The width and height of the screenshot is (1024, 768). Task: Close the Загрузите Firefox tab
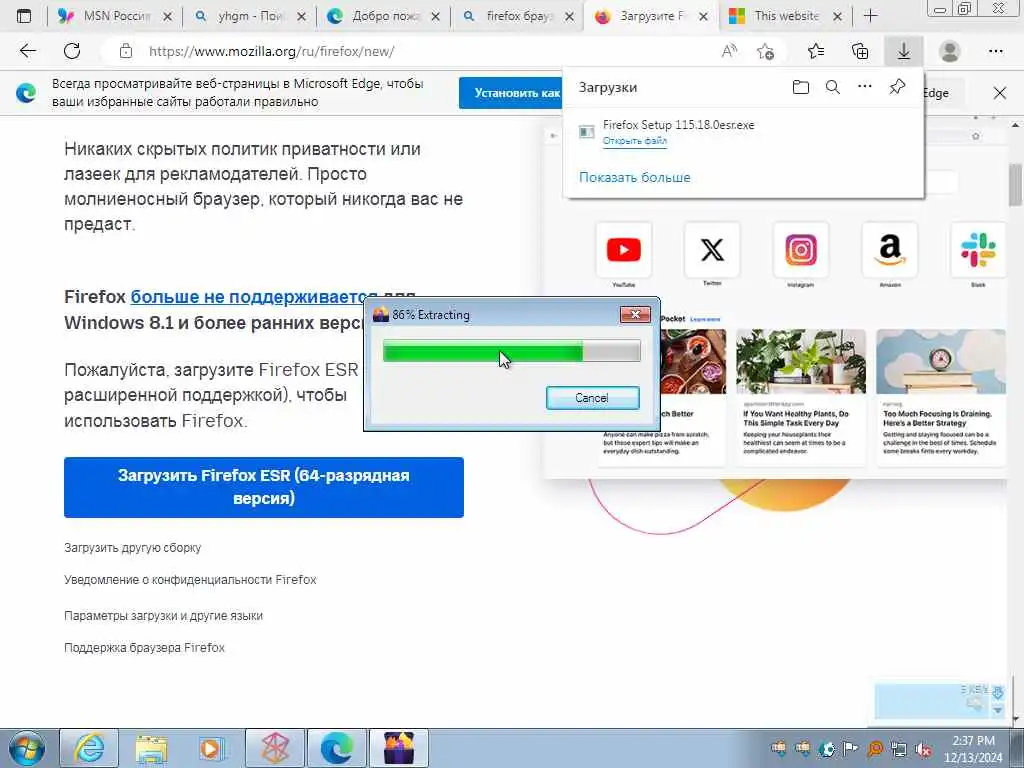703,17
